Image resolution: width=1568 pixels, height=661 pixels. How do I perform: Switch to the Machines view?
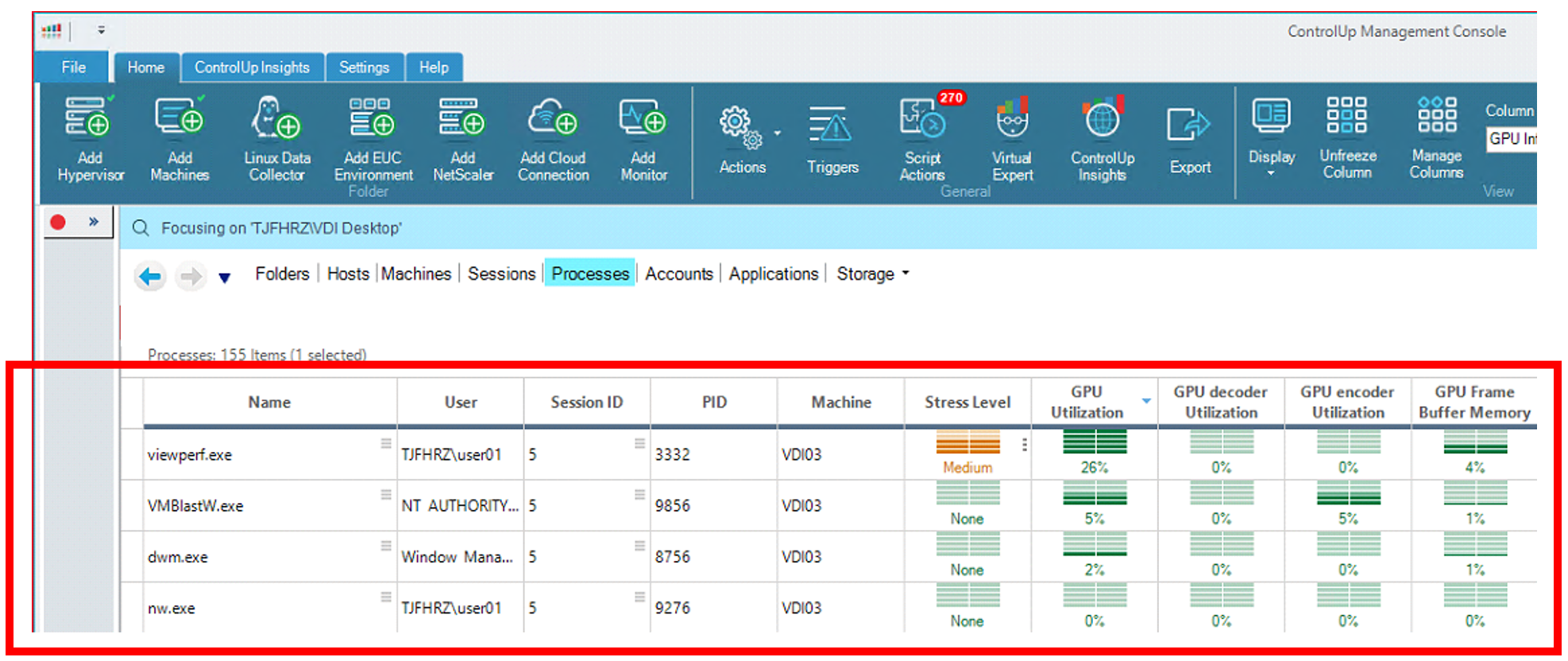pyautogui.click(x=416, y=274)
